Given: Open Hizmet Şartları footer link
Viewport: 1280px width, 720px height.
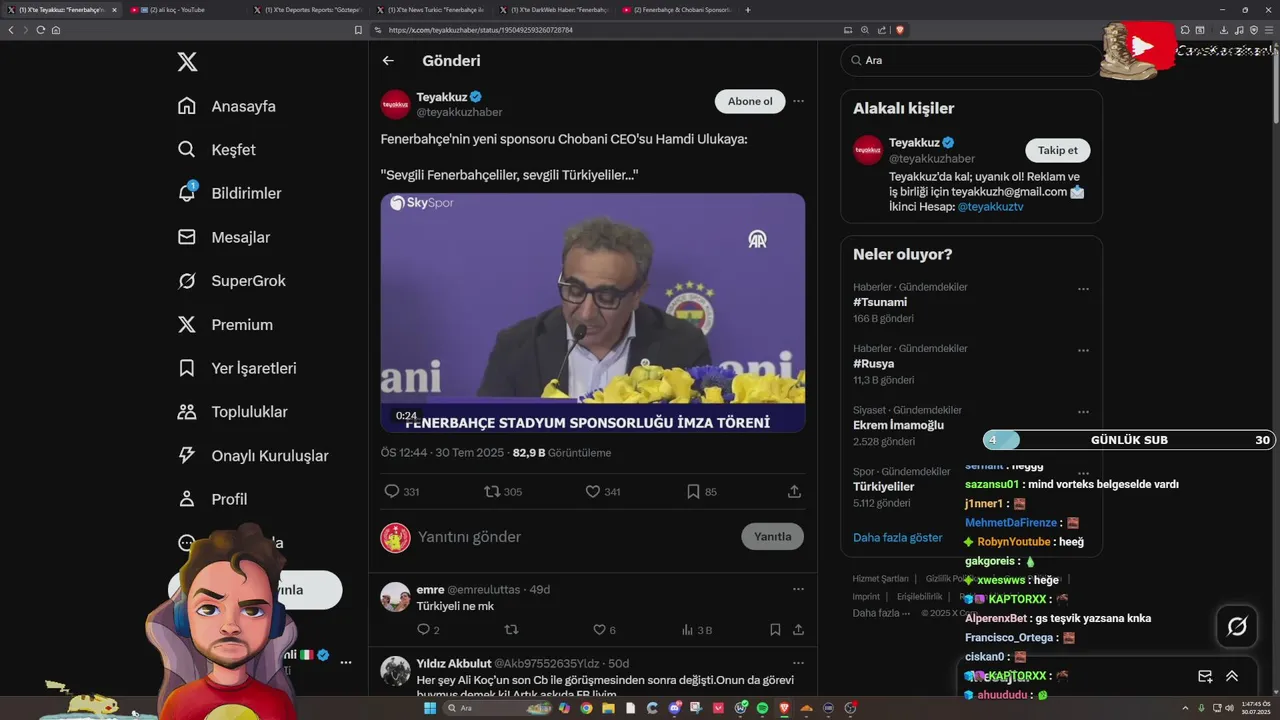Looking at the screenshot, I should pos(880,579).
